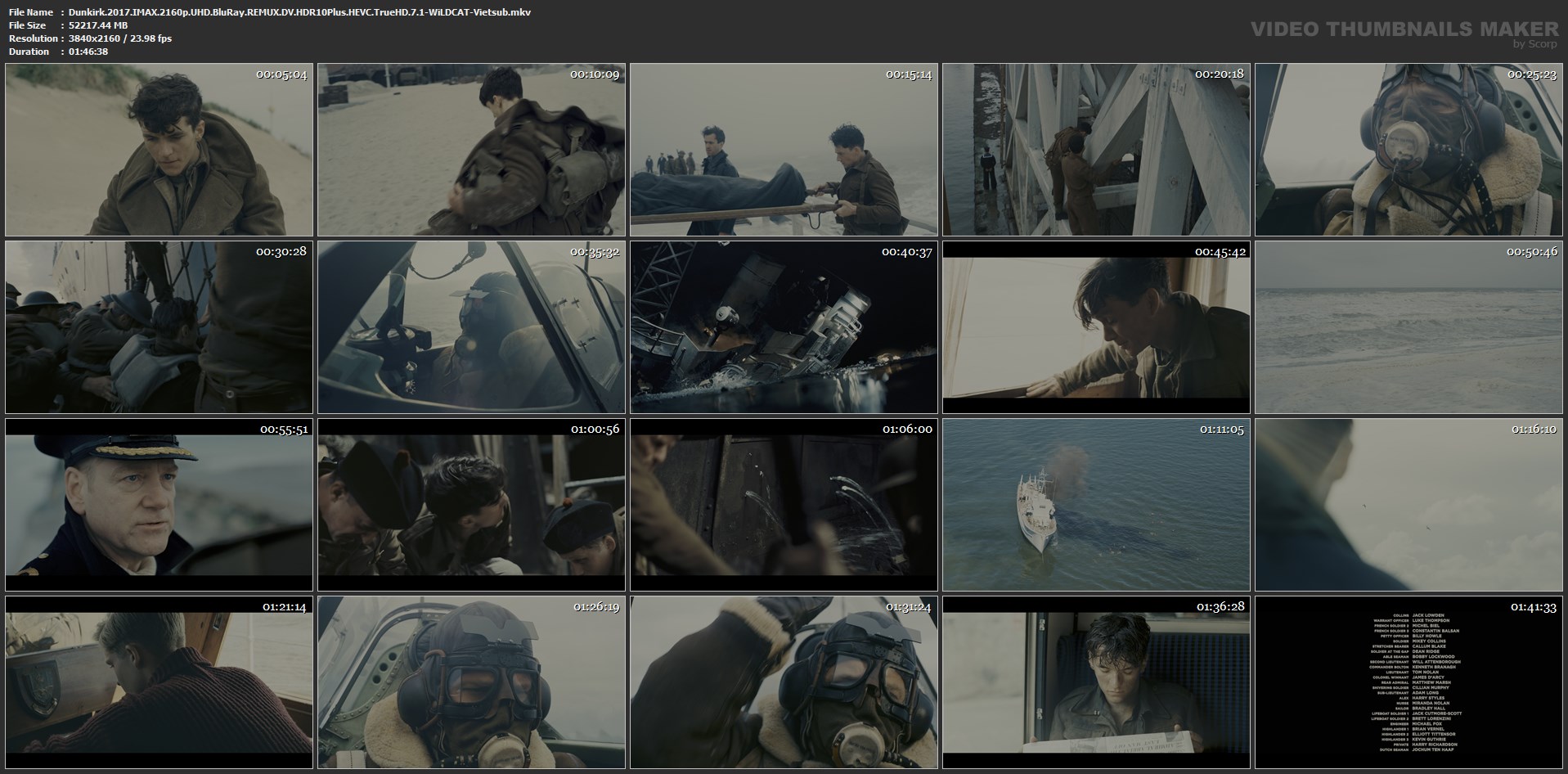Select the 00:35:32 cockpit thumbnail
1568x774 pixels.
click(472, 327)
